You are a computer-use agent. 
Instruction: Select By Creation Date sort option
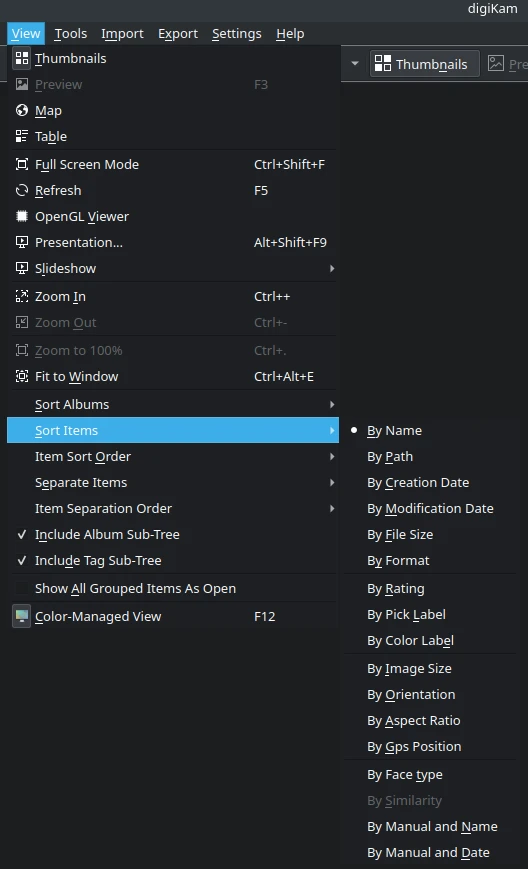point(418,483)
